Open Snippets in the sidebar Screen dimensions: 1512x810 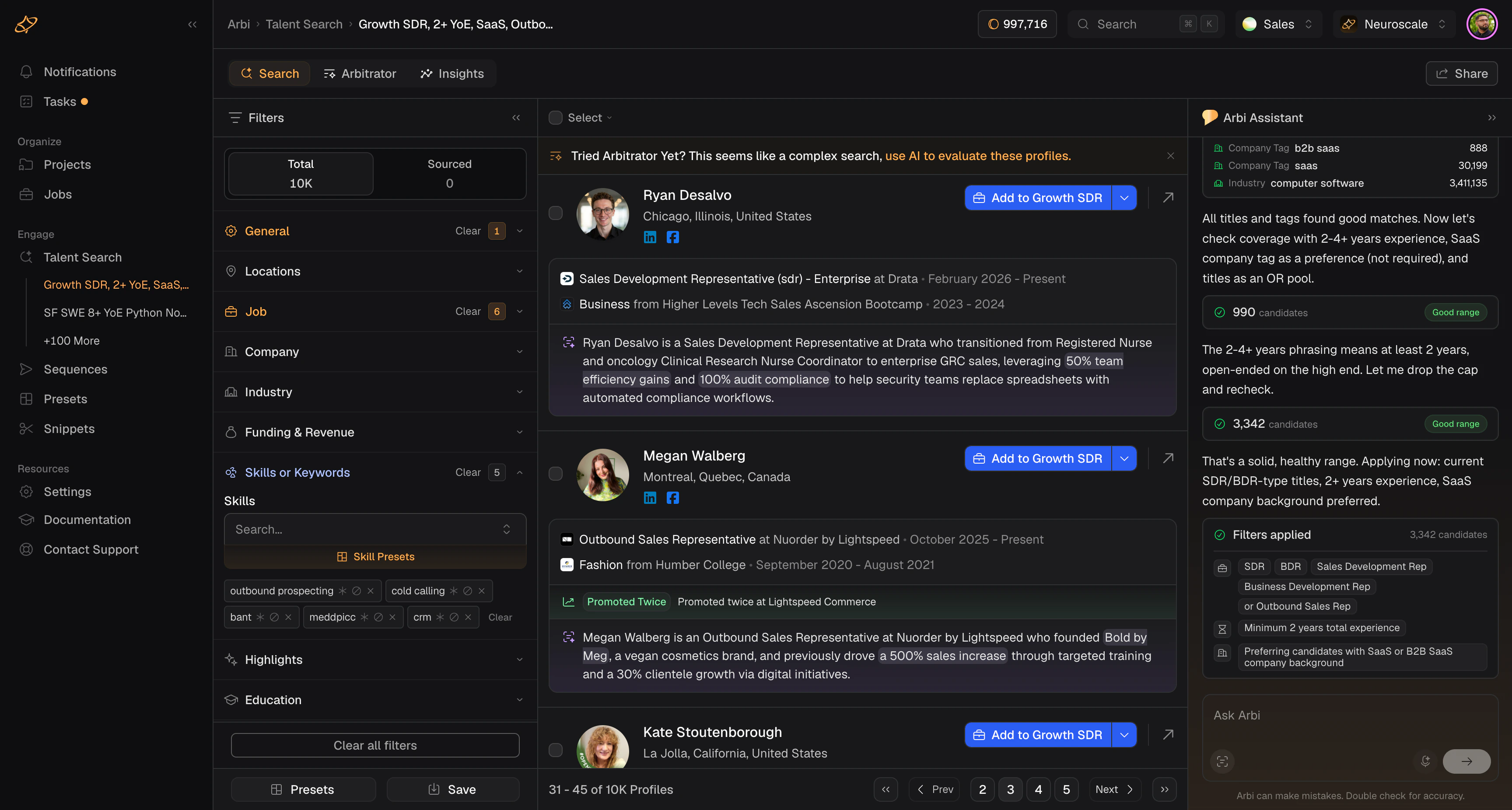pyautogui.click(x=69, y=429)
